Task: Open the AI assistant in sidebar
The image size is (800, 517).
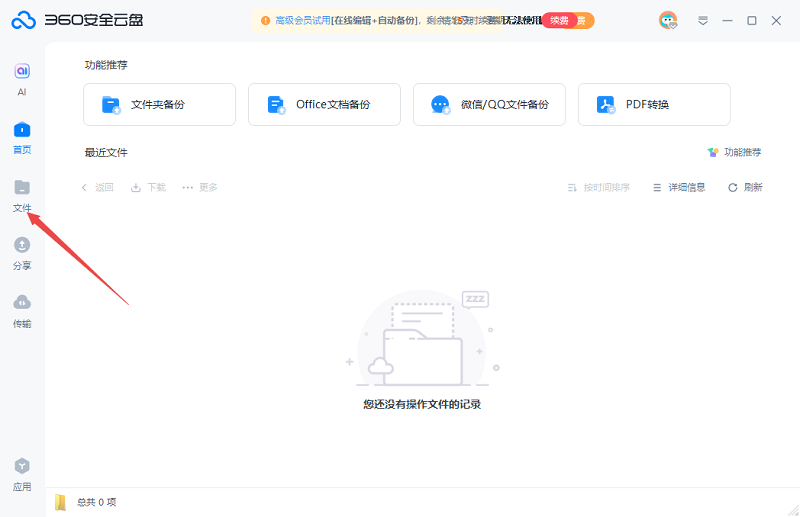Action: pos(21,78)
